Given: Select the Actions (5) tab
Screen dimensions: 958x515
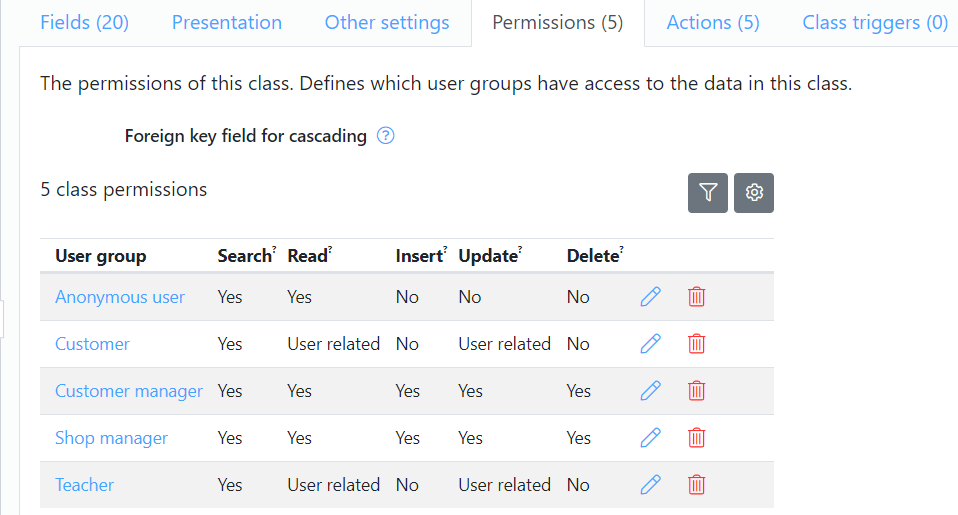Looking at the screenshot, I should coord(713,23).
